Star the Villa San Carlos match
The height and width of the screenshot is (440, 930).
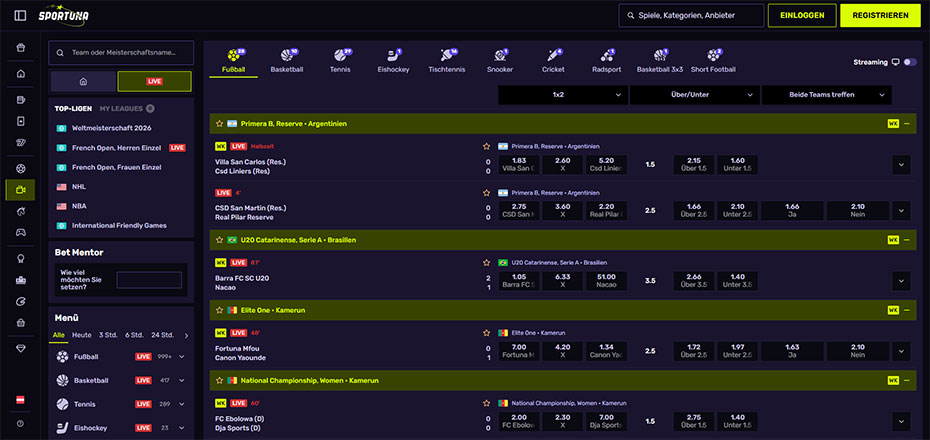coord(486,146)
